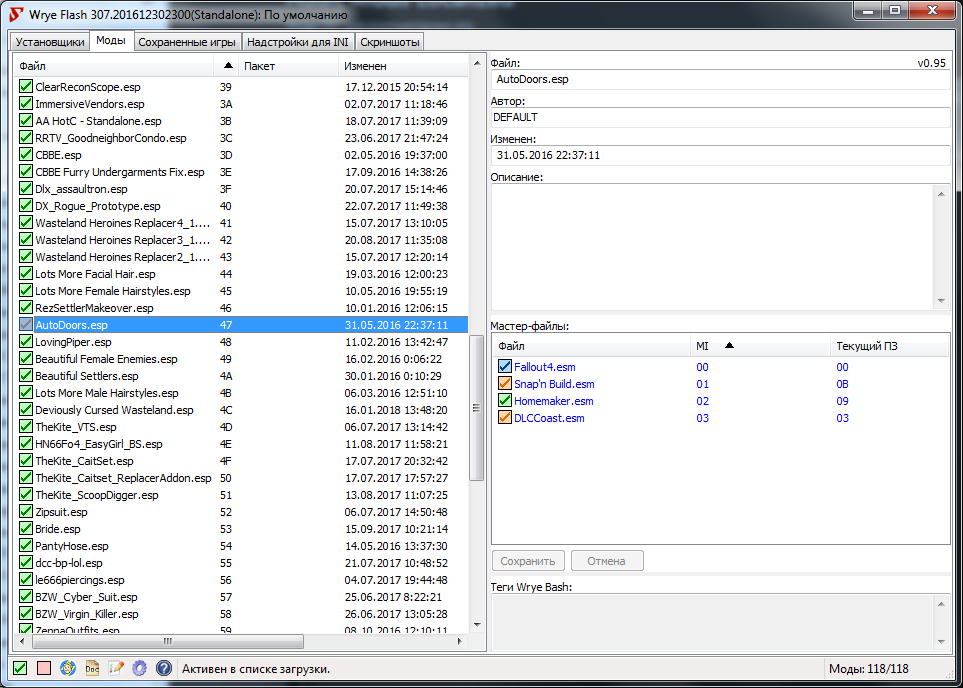Viewport: 963px width, 688px height.
Task: Sort mods by the Файл column header
Action: [x=112, y=65]
